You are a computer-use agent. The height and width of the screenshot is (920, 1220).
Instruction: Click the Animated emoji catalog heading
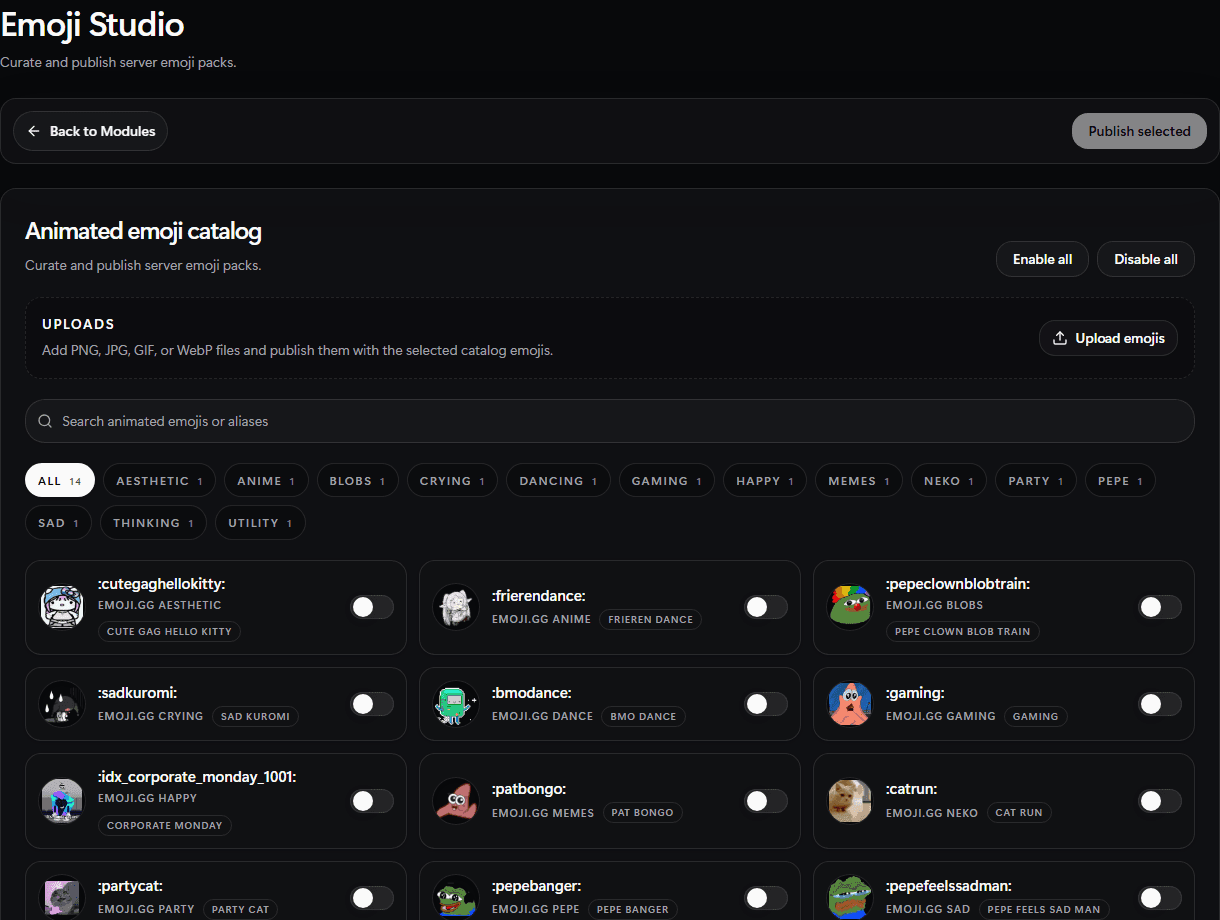143,232
